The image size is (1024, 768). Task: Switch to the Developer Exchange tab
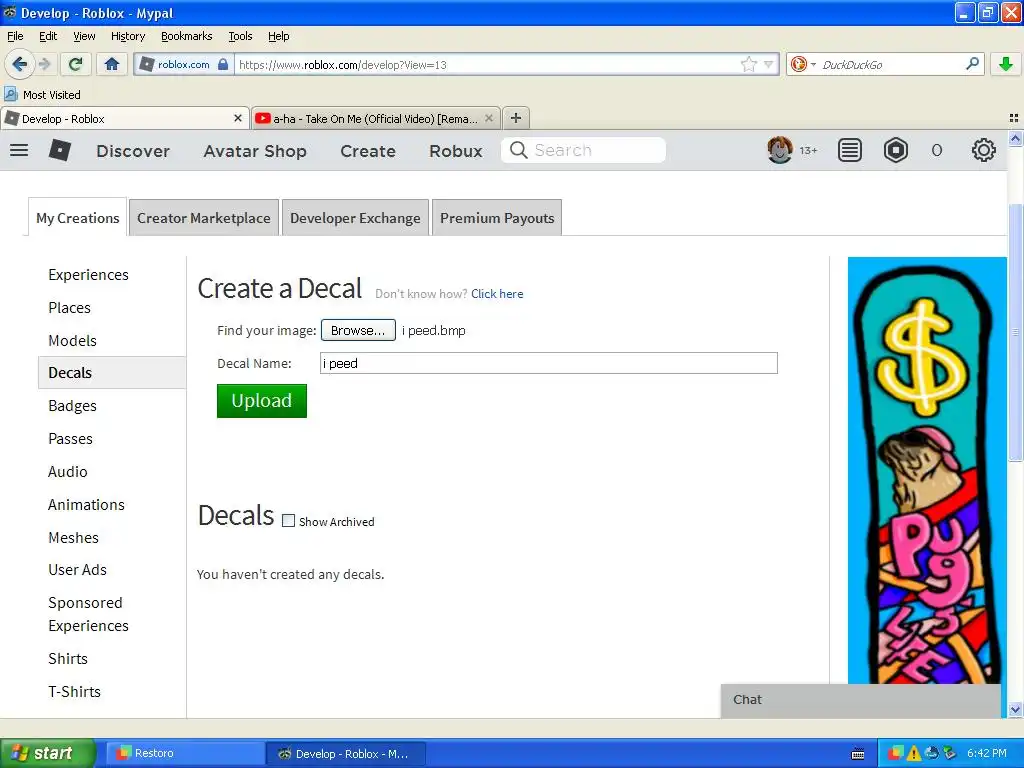(x=355, y=218)
